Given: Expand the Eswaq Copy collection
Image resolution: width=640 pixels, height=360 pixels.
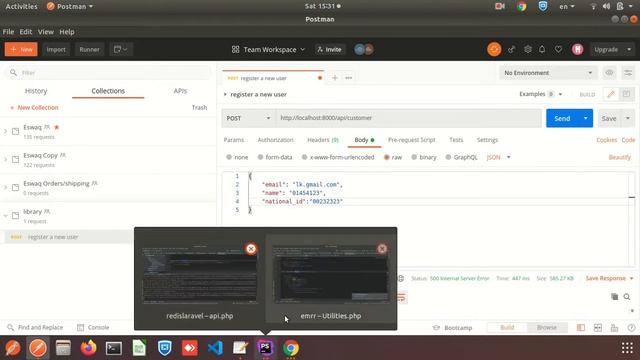Looking at the screenshot, I should pos(6,160).
